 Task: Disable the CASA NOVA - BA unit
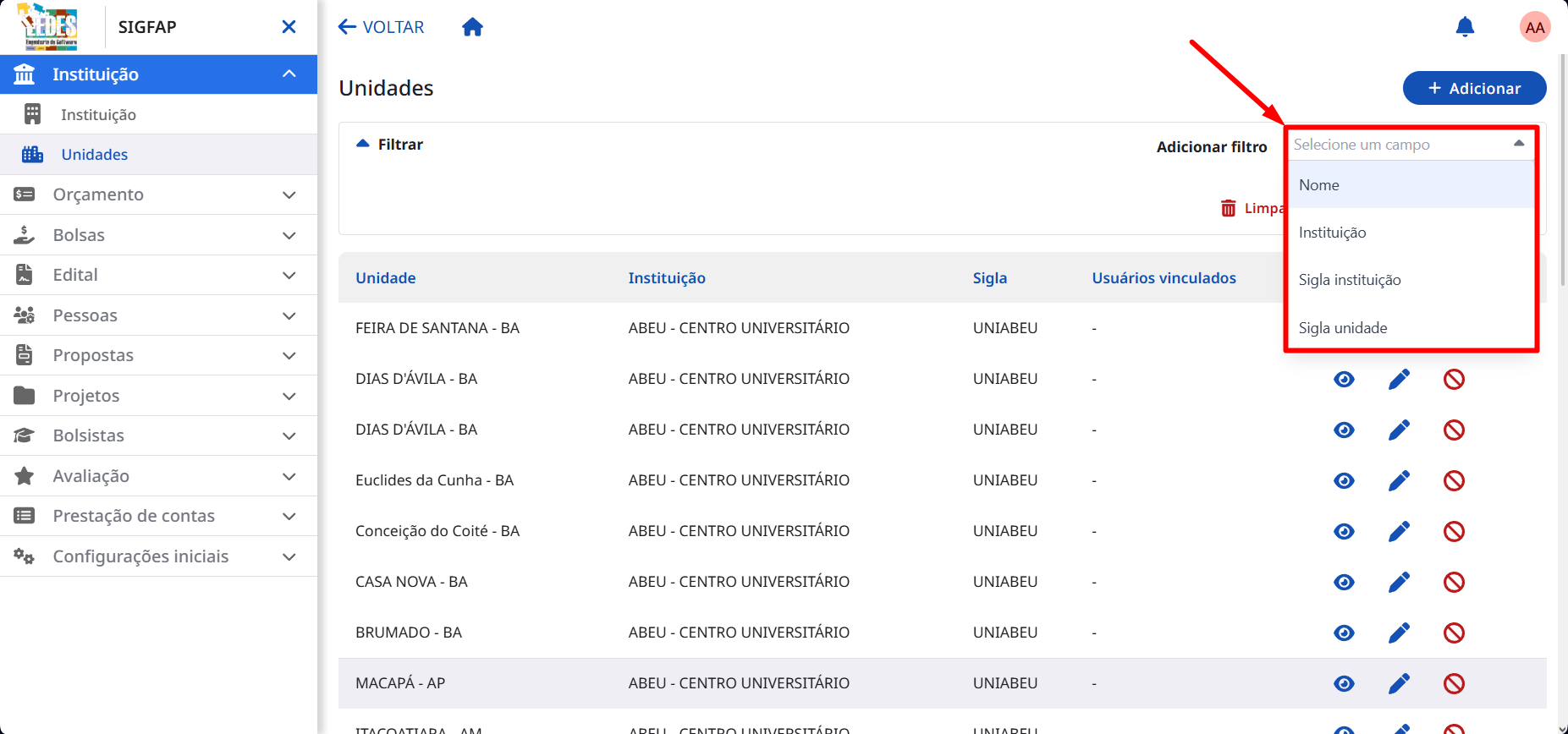(1454, 582)
